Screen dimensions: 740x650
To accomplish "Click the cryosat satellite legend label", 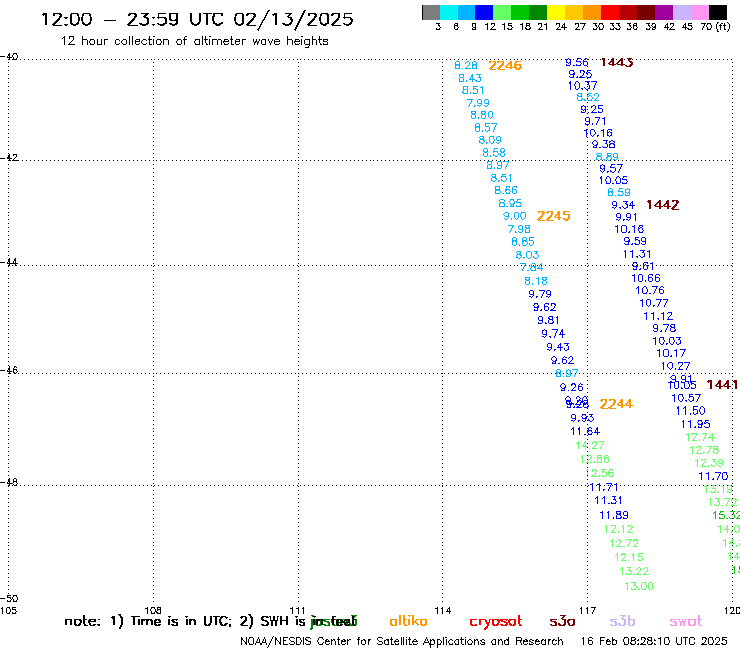I will (x=496, y=621).
